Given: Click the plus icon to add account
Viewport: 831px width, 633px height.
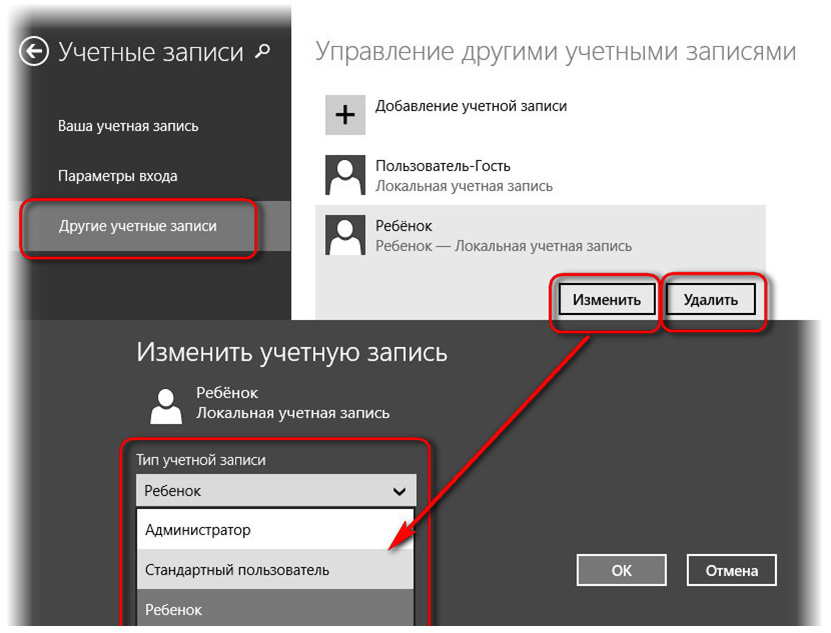Looking at the screenshot, I should 345,115.
